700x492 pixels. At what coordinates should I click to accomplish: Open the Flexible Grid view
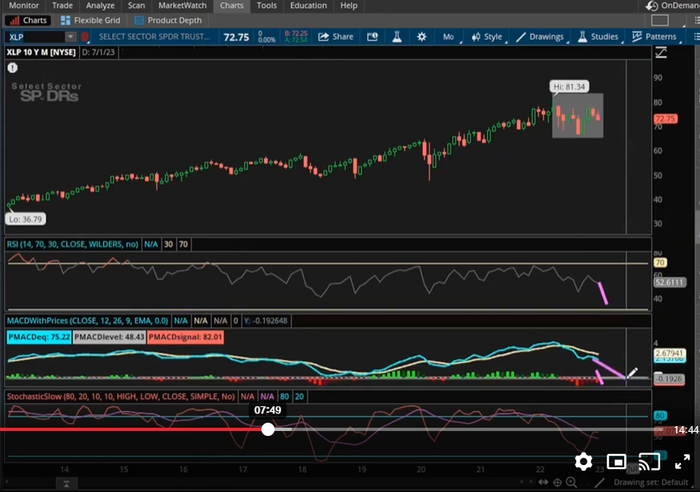tap(91, 21)
